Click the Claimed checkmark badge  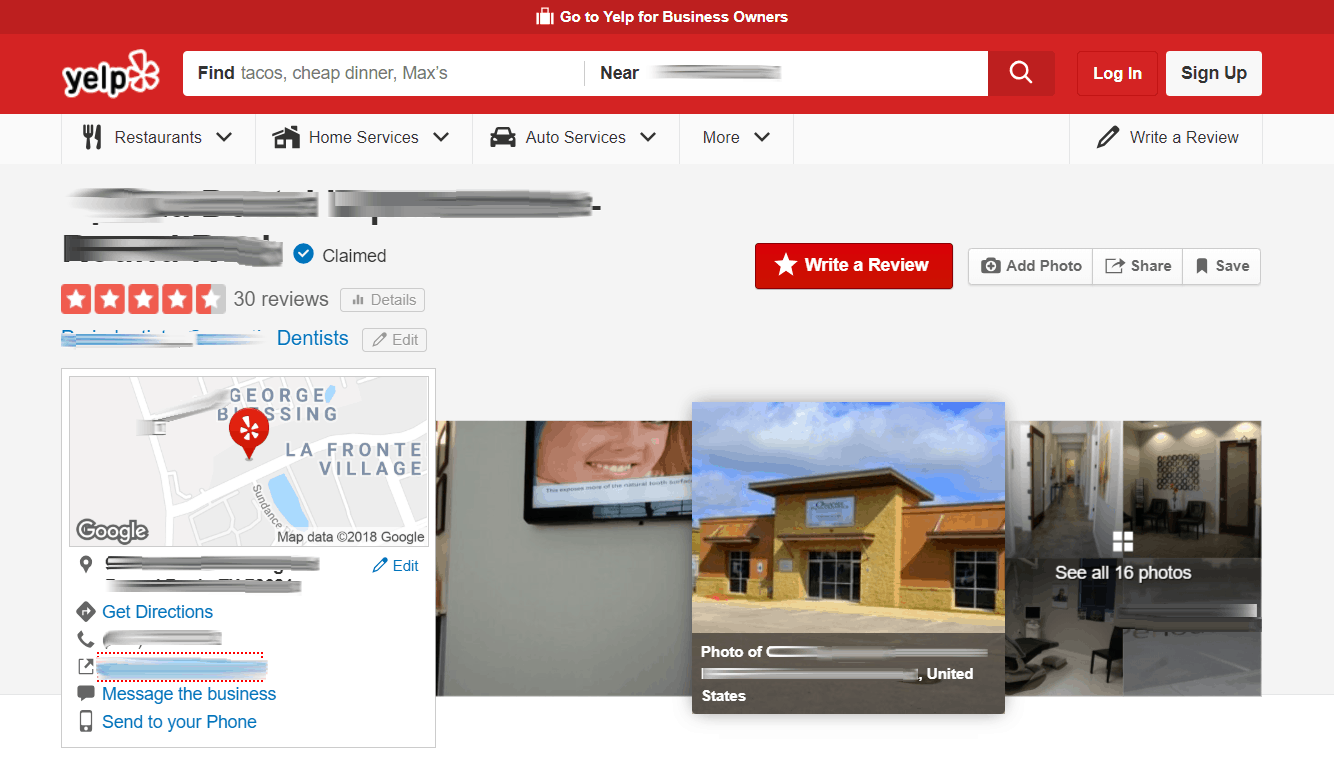coord(303,254)
